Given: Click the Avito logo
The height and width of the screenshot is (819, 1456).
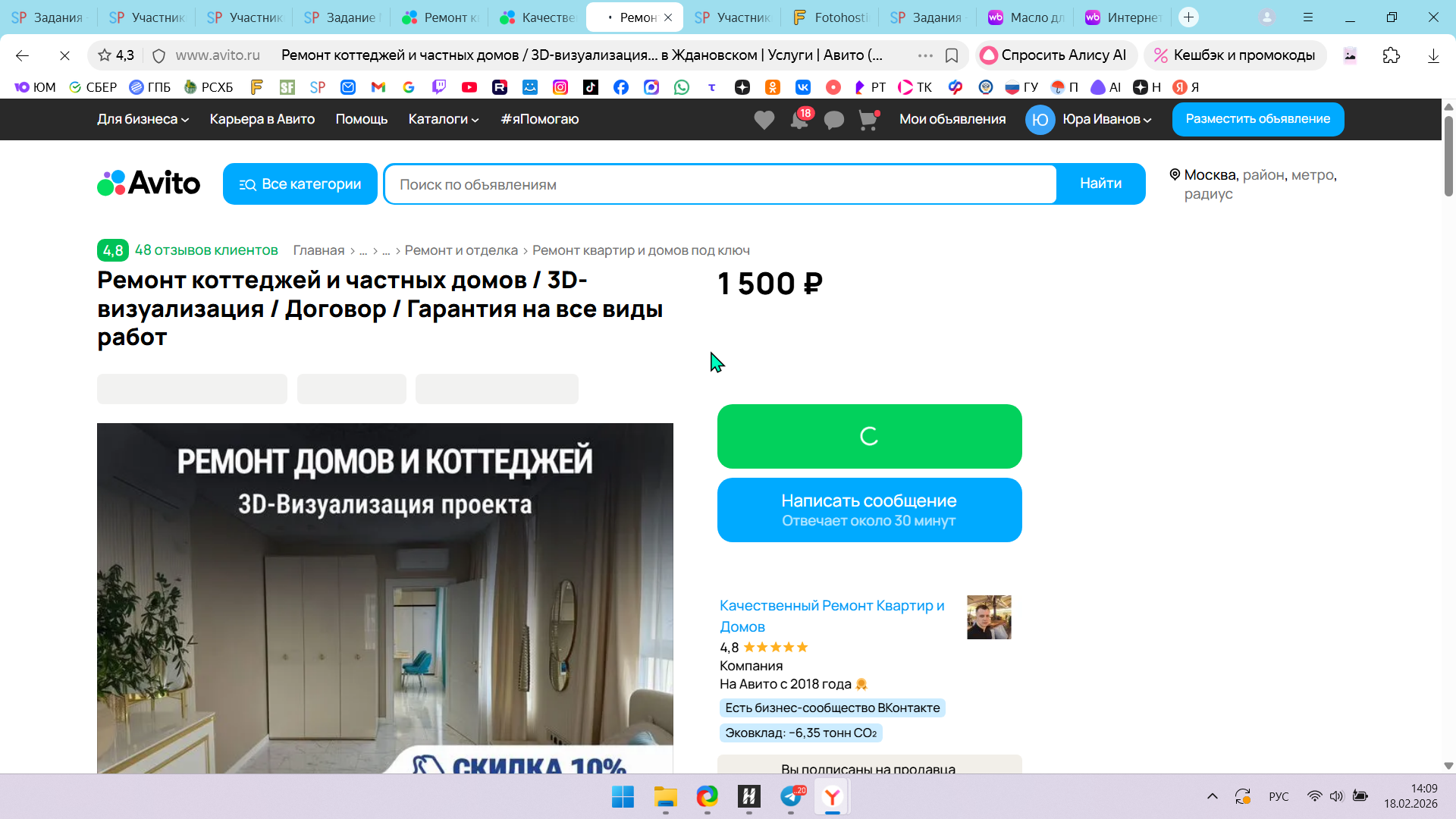Looking at the screenshot, I should click(x=149, y=183).
